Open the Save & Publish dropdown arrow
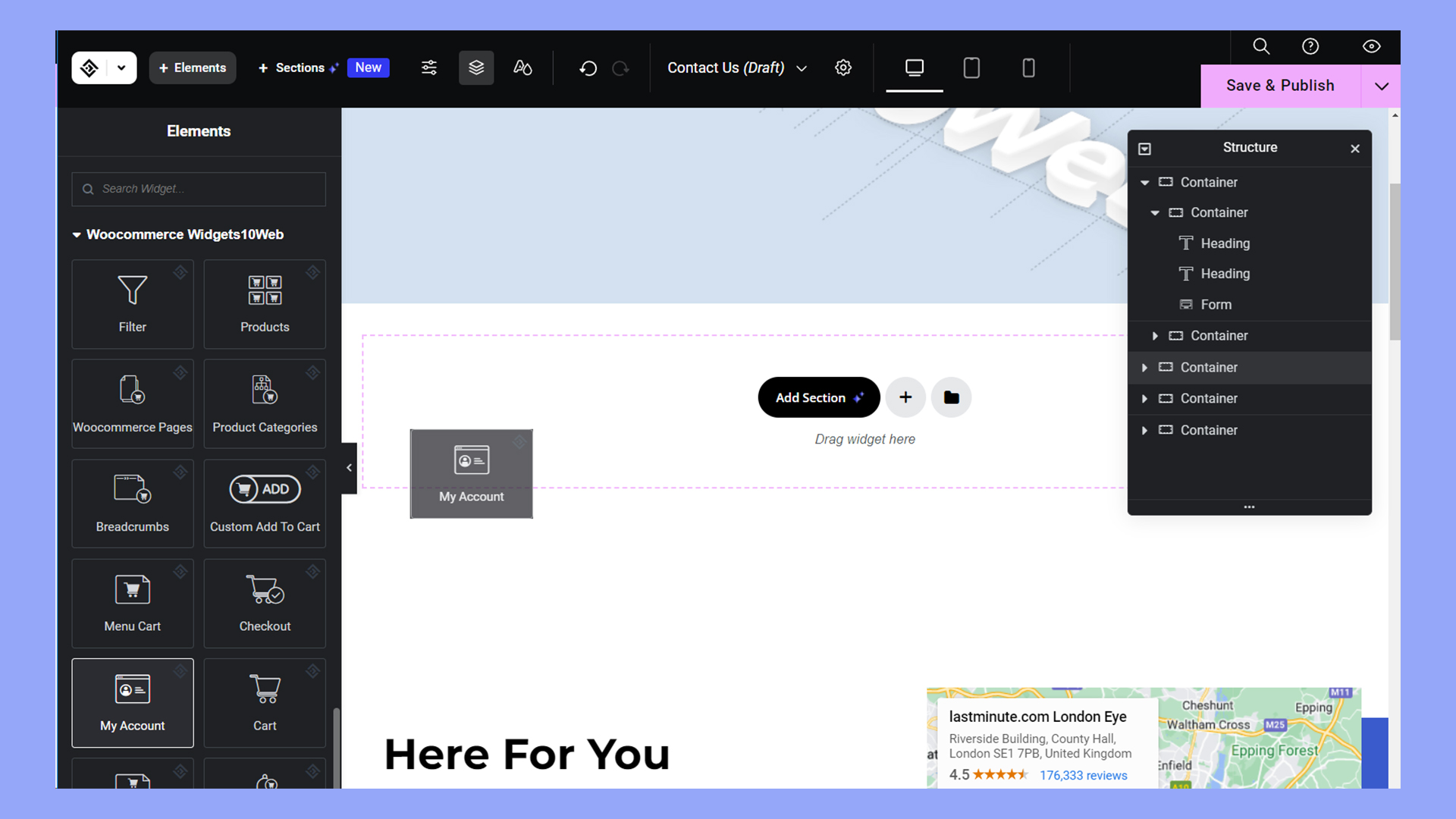 (1381, 86)
